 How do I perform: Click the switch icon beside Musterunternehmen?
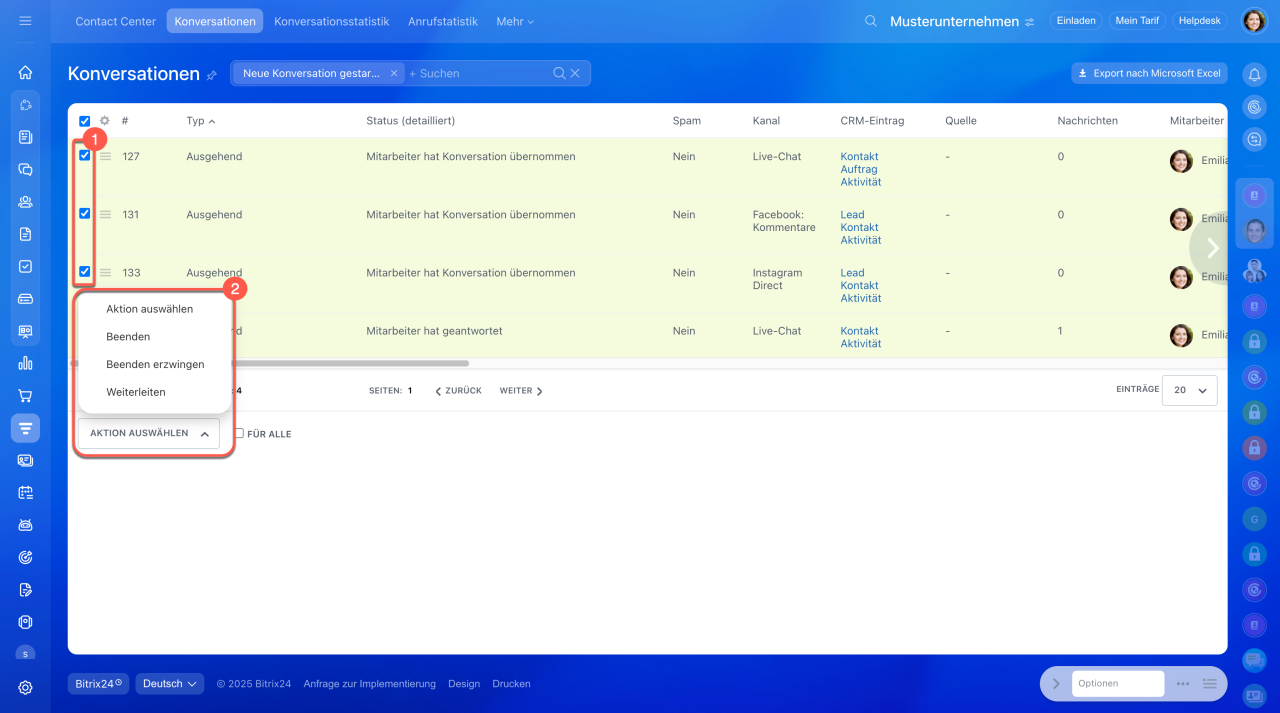pyautogui.click(x=1029, y=22)
